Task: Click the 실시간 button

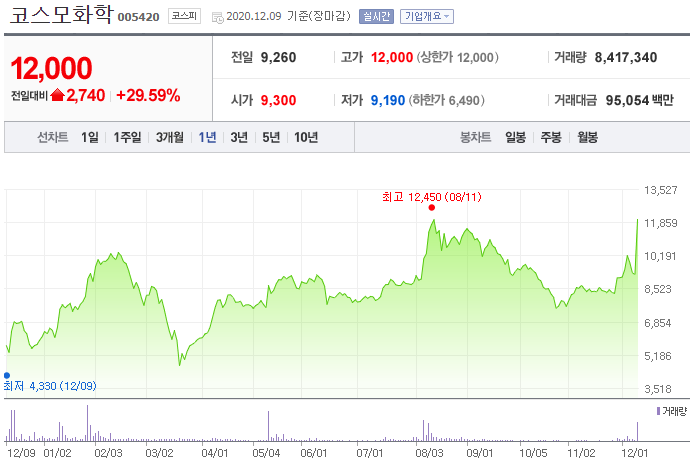Action: point(376,16)
